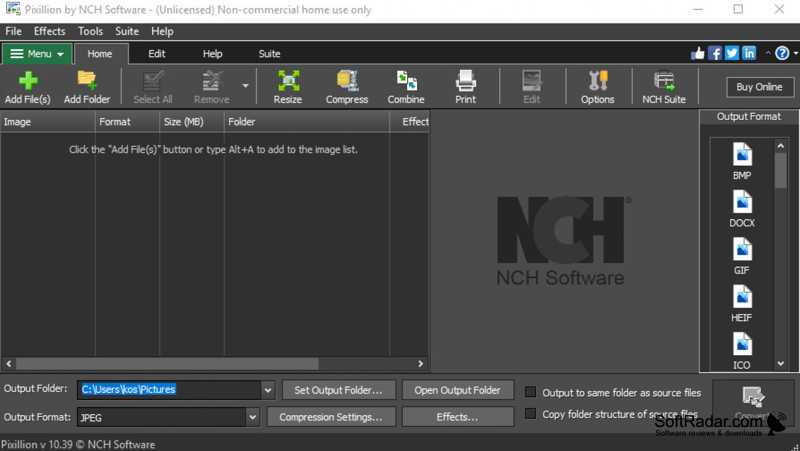Enable Output to same folder as source files

(532, 392)
